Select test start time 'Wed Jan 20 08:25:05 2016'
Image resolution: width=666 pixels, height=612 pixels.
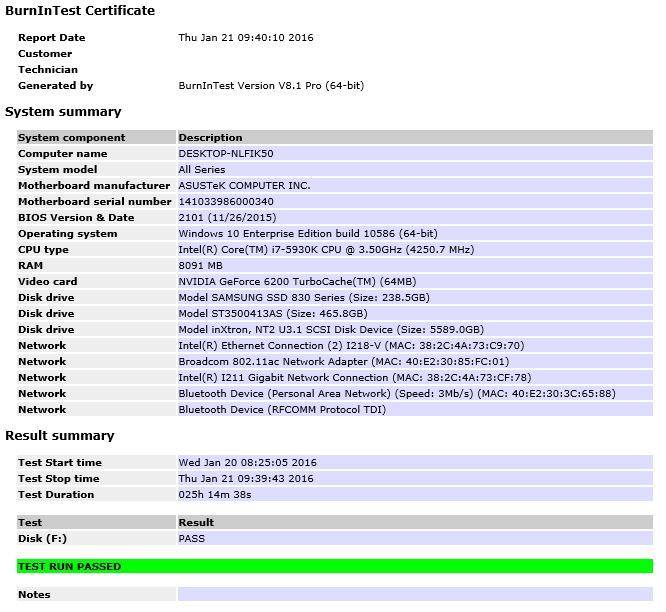click(248, 463)
